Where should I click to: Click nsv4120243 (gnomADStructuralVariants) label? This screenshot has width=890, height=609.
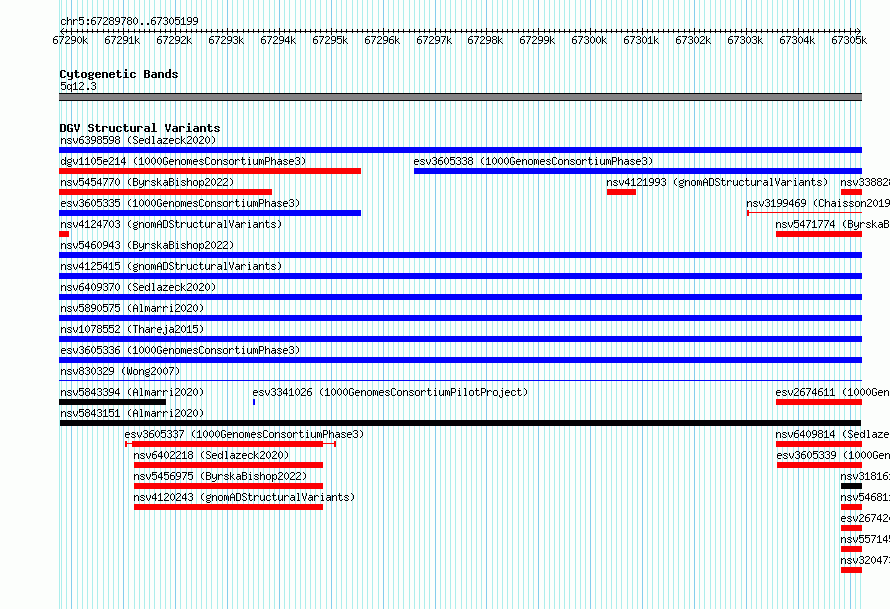244,497
